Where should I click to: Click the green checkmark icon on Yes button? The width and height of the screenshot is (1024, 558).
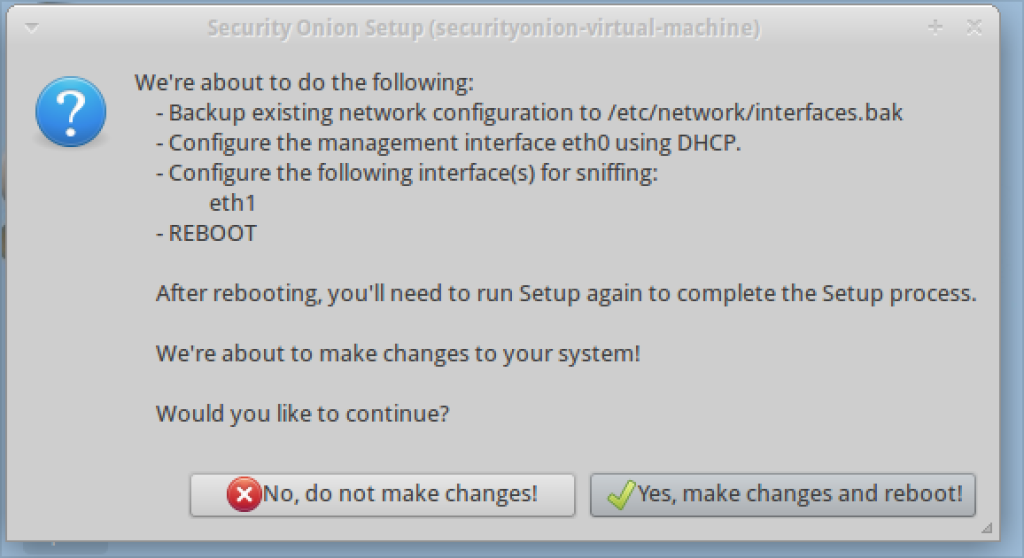point(621,494)
